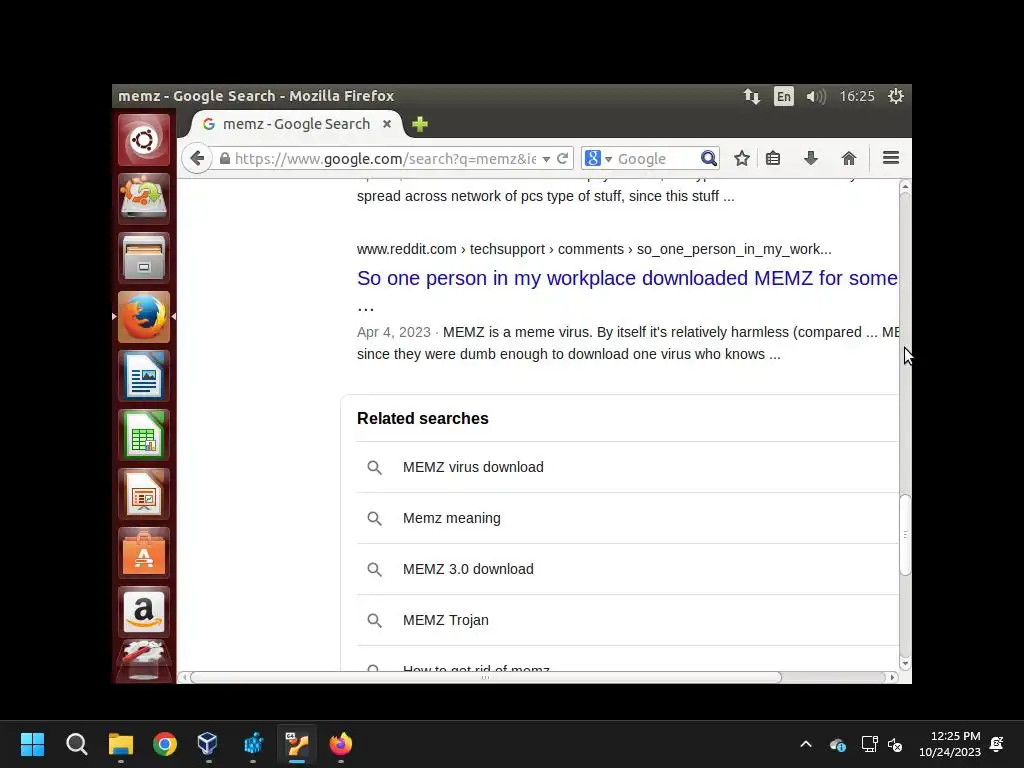The height and width of the screenshot is (768, 1024).
Task: Go to Firefox home page
Action: [x=848, y=158]
